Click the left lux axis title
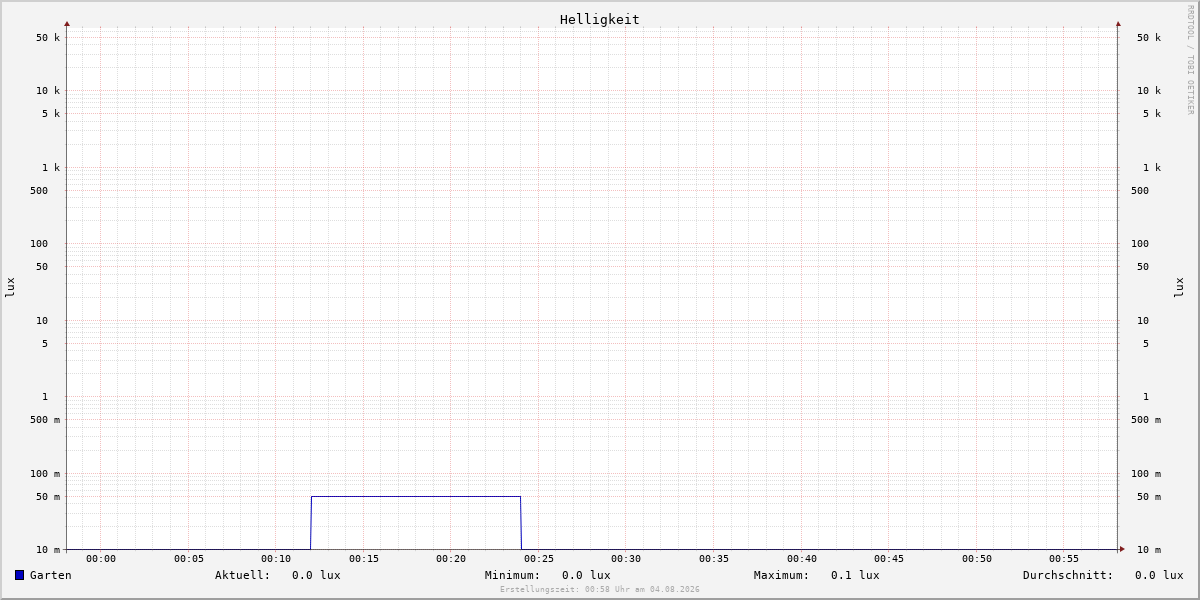1200x600 pixels. [x=10, y=287]
